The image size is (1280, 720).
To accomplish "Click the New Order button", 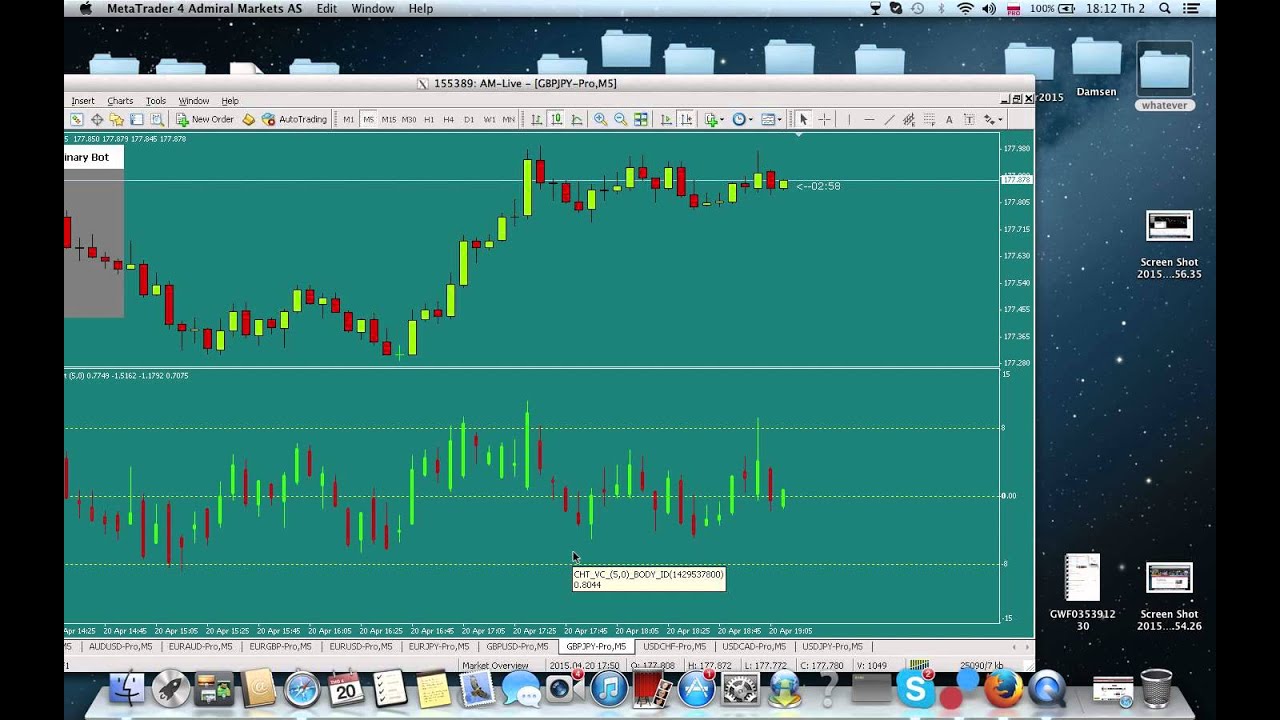I will tap(205, 119).
